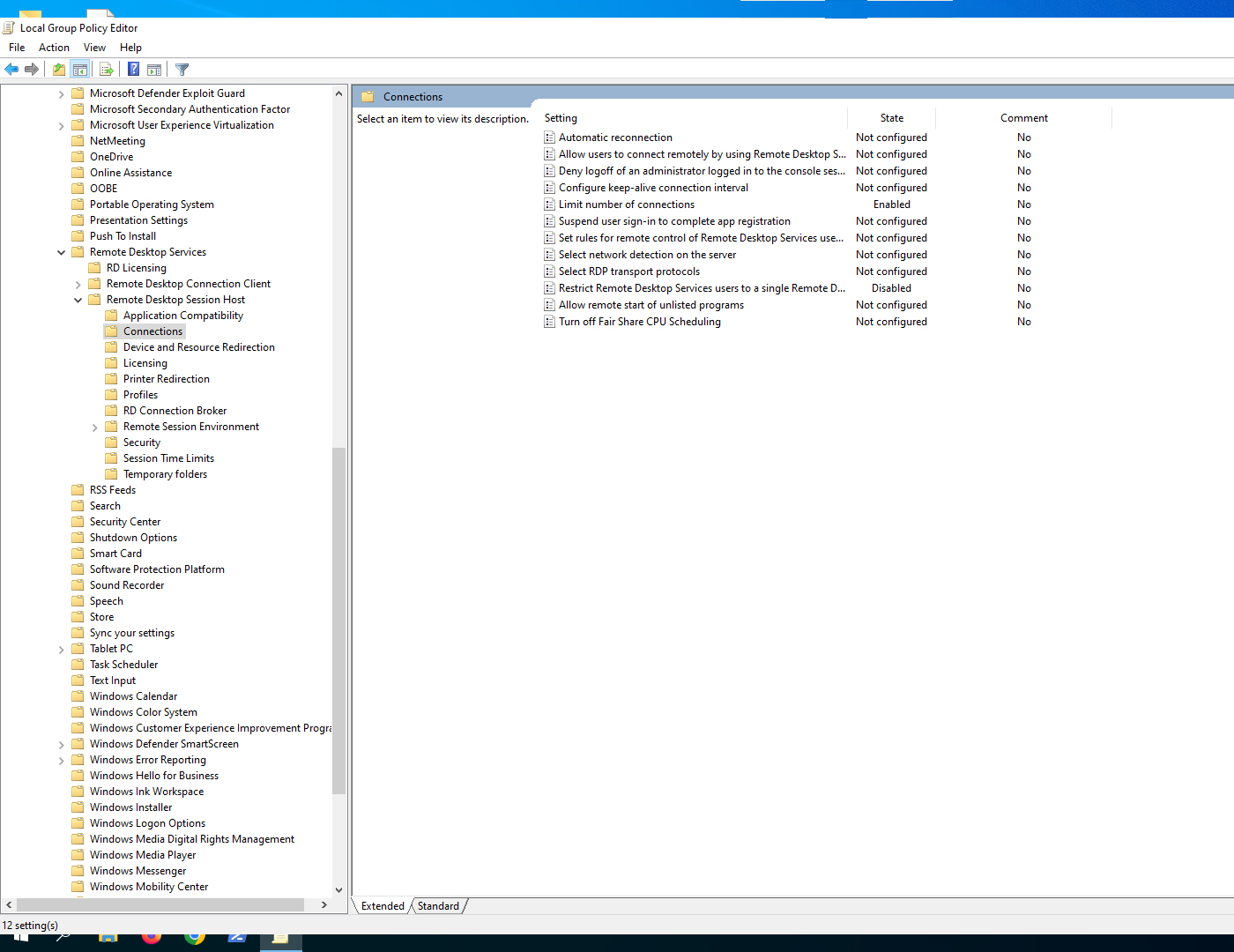The height and width of the screenshot is (952, 1234).
Task: Open the View menu
Action: point(94,47)
